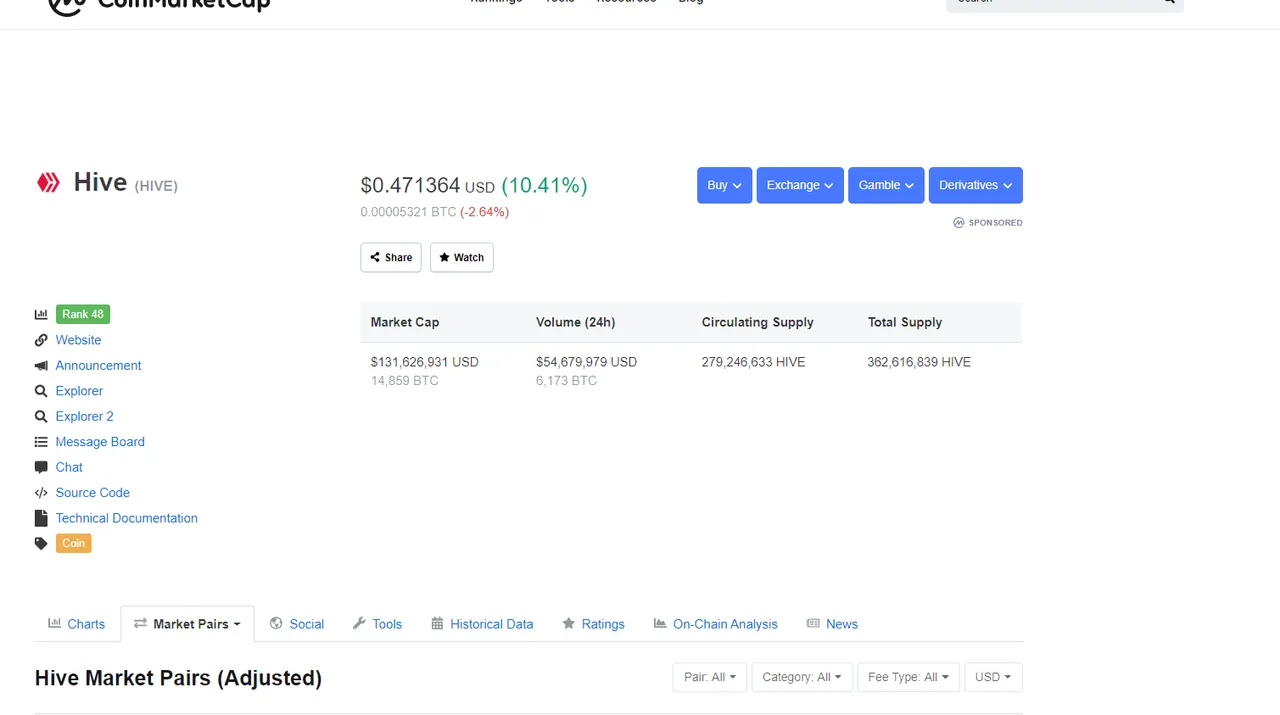Open the Chat link
The height and width of the screenshot is (715, 1280).
pos(69,467)
